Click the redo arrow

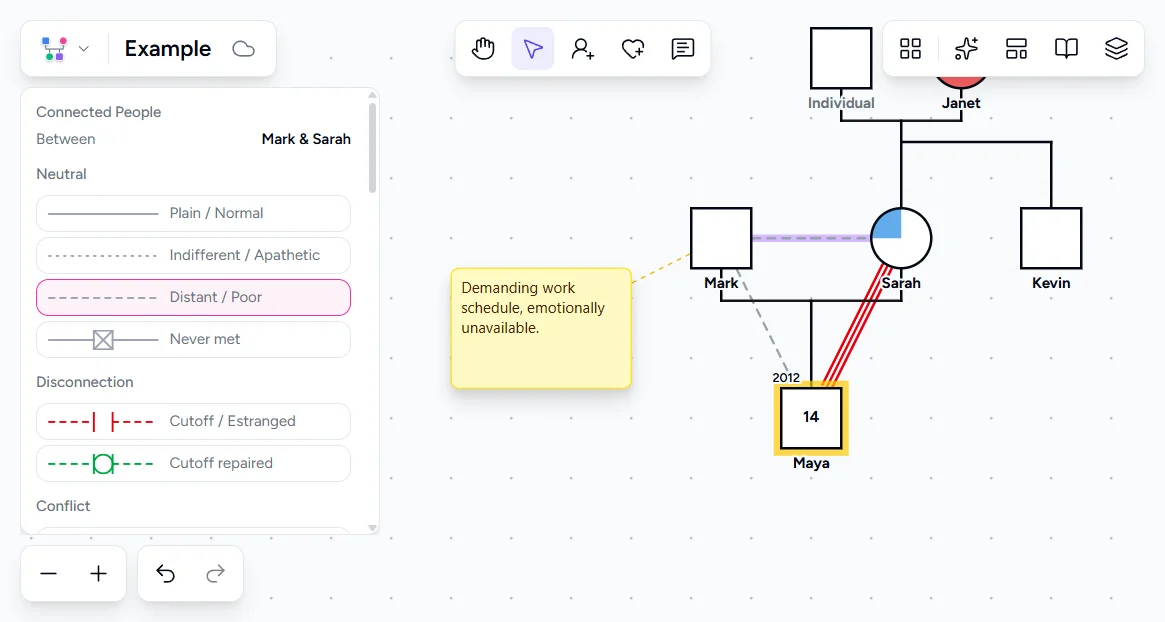215,574
